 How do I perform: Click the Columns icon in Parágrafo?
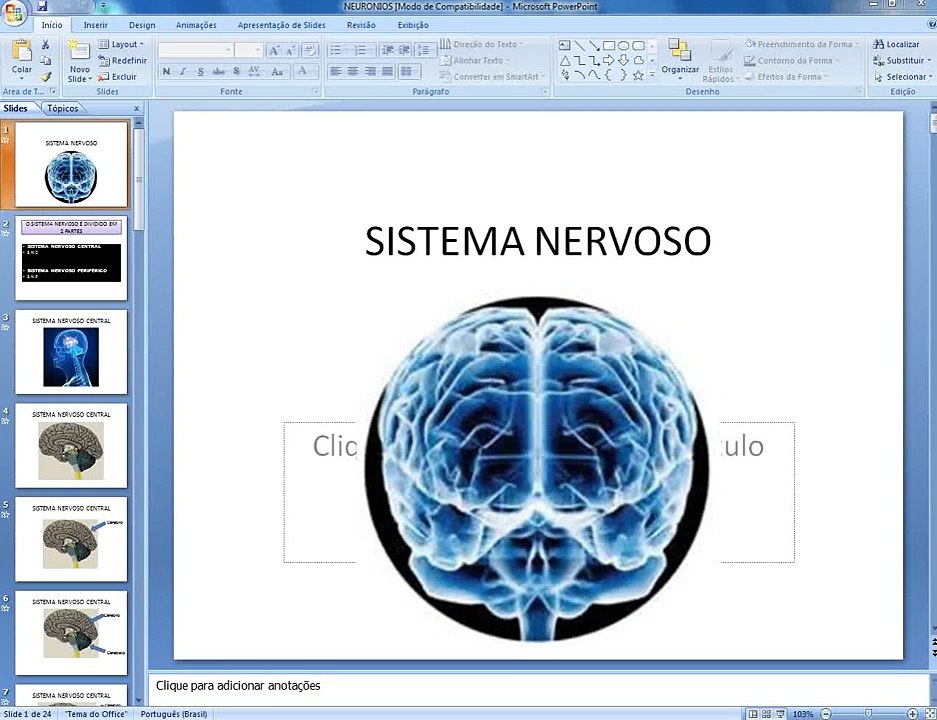[407, 72]
